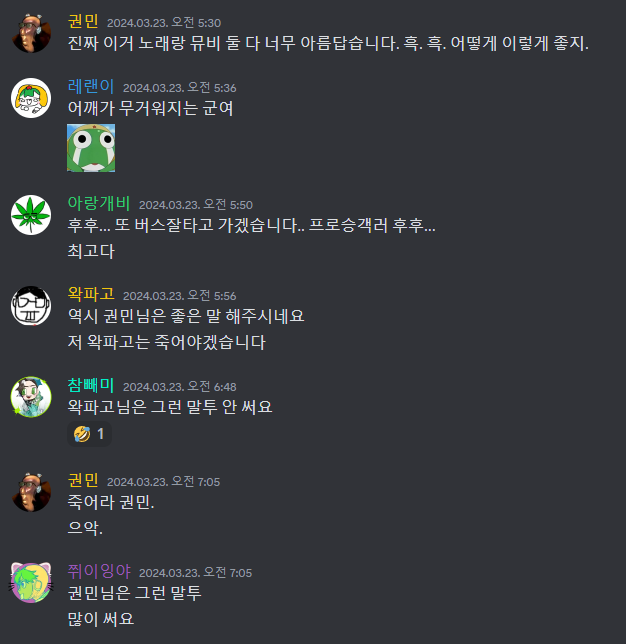Open the green frog image attachment
626x644 pixels.
point(91,148)
